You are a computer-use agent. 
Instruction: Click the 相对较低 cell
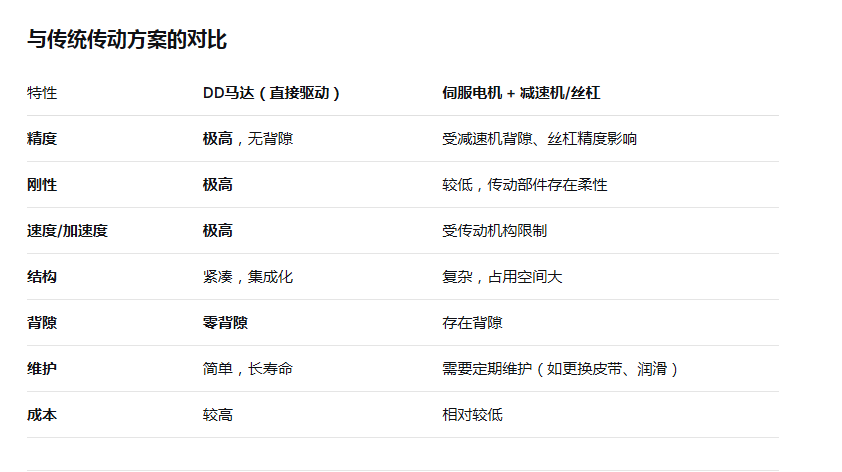[x=472, y=415]
